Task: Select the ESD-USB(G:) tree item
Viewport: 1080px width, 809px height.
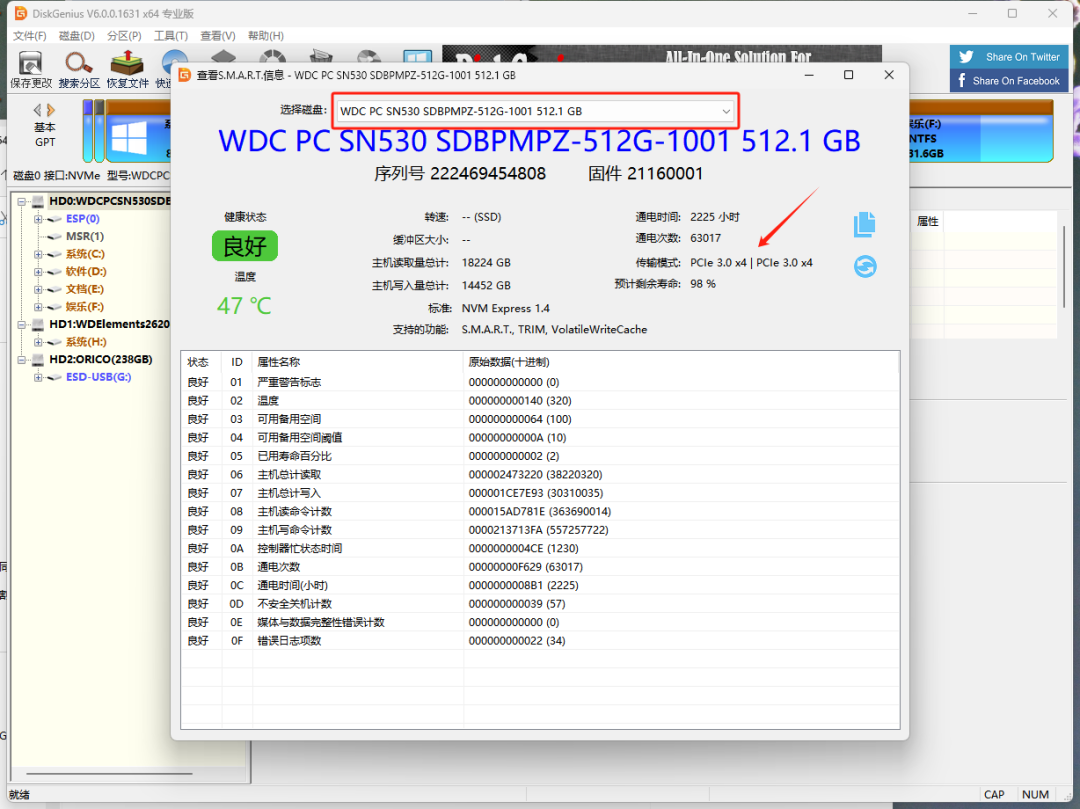Action: pyautogui.click(x=98, y=377)
